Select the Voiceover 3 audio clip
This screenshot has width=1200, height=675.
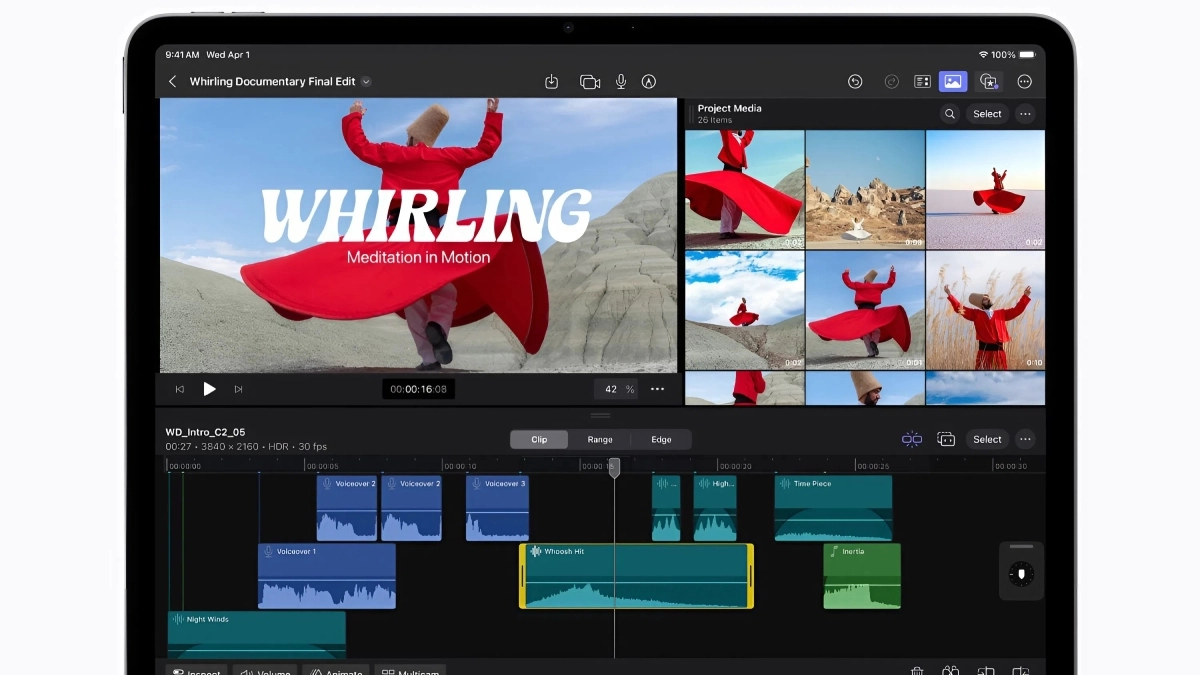497,508
